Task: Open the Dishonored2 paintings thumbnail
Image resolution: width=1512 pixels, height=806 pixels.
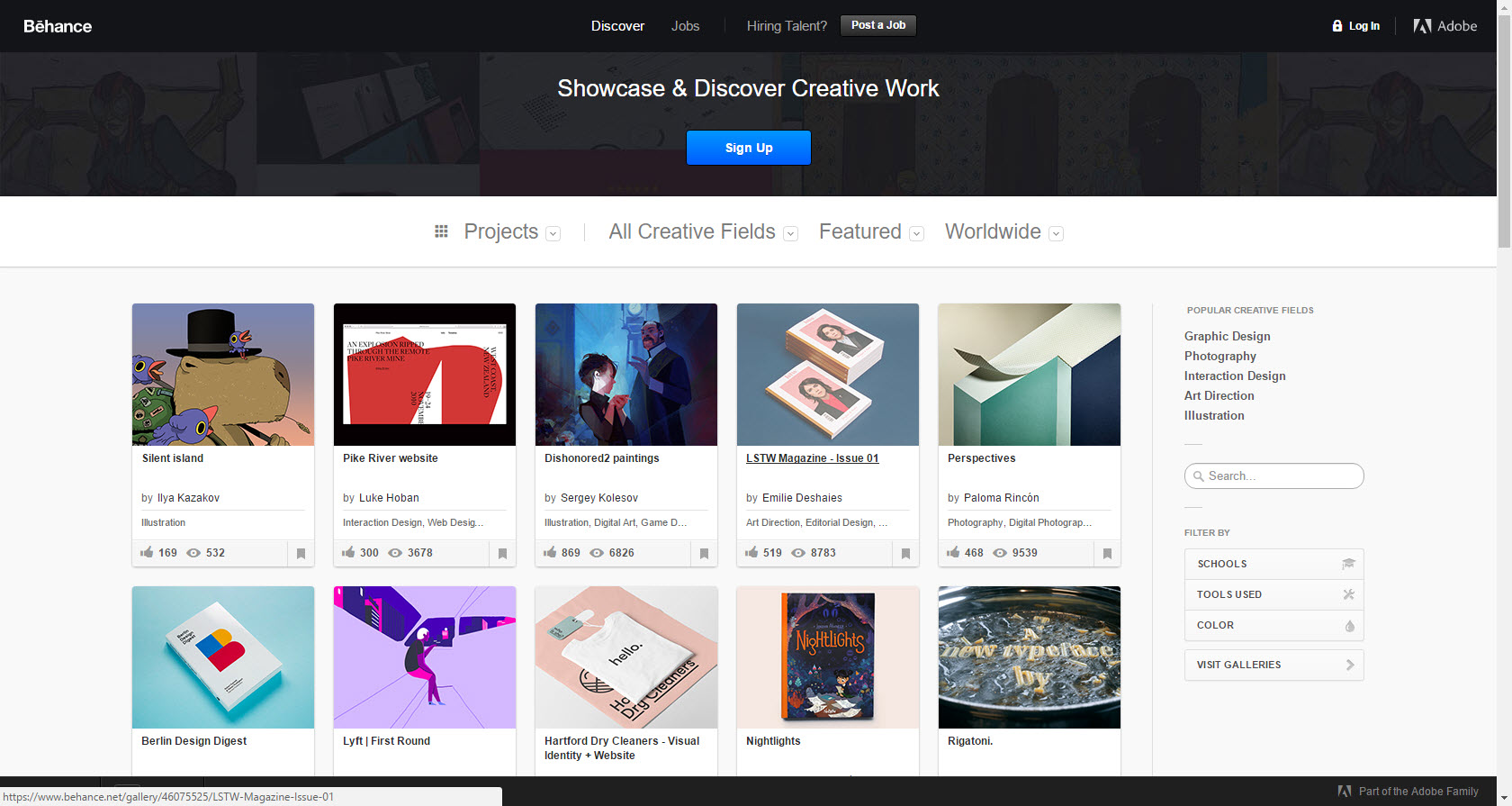Action: point(626,375)
